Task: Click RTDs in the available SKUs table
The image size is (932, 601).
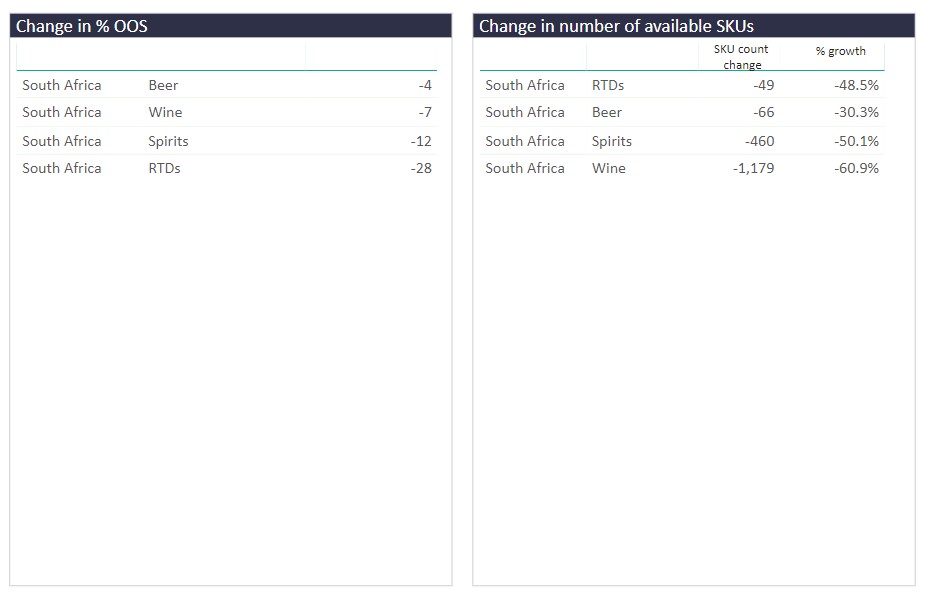Action: click(x=608, y=85)
